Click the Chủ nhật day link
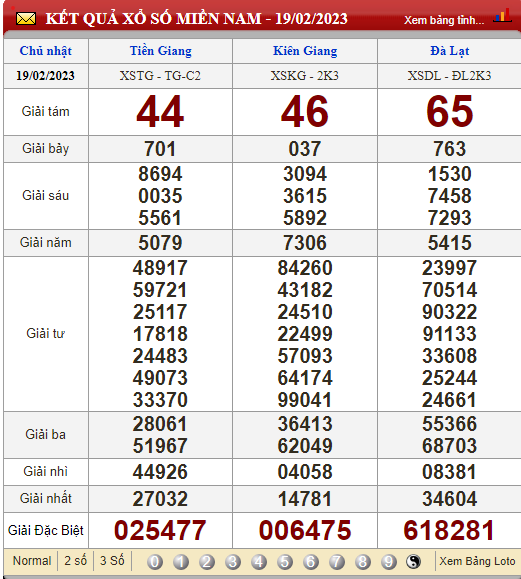This screenshot has width=521, height=579. pyautogui.click(x=46, y=51)
